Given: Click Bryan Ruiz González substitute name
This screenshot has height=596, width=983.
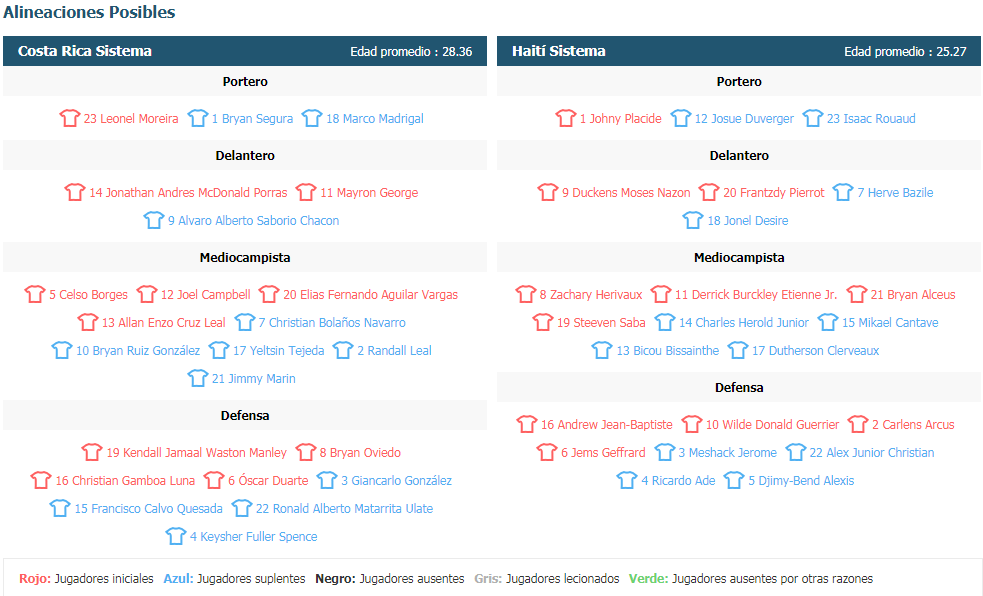Looking at the screenshot, I should (x=138, y=350).
